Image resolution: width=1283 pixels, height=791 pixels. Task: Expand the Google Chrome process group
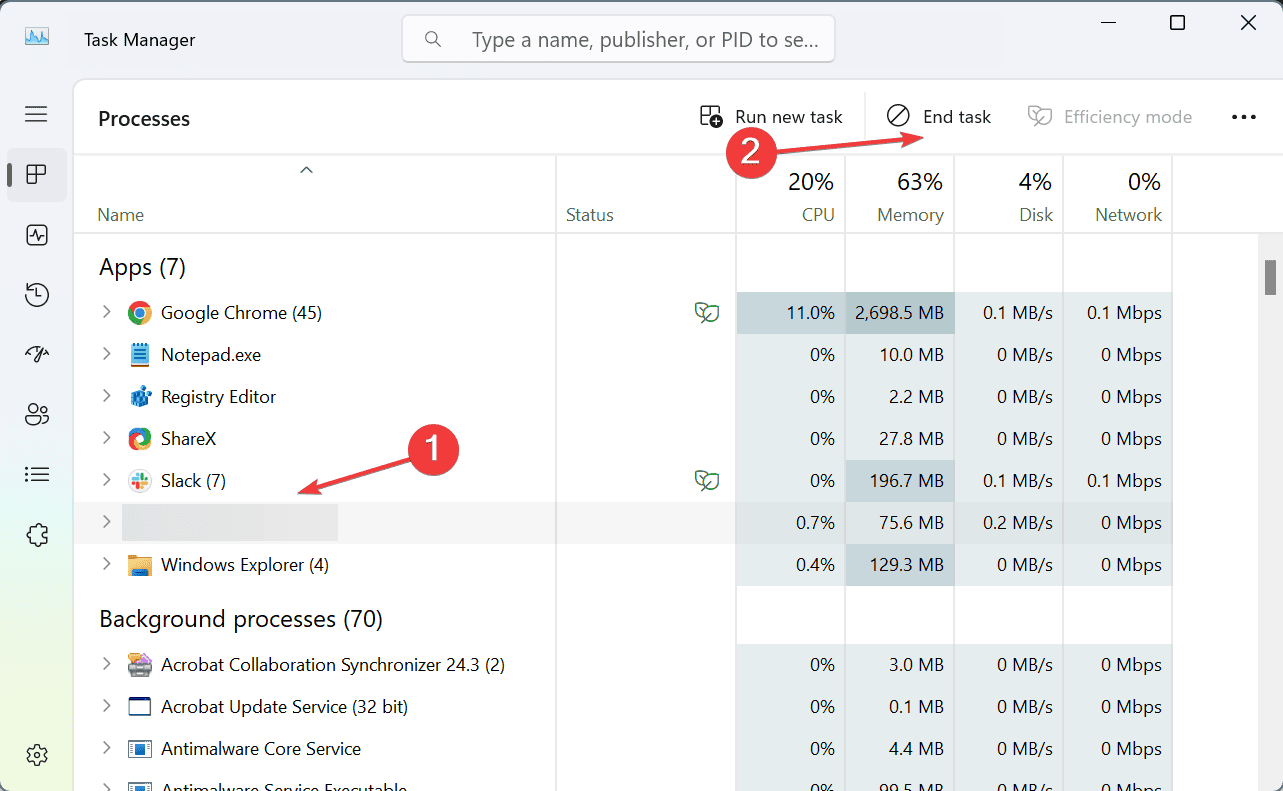point(106,313)
